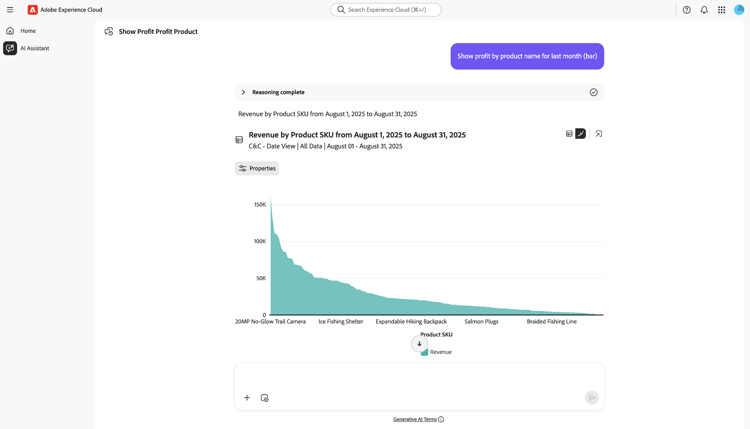Open the chart Properties panel
Viewport: 750px width, 429px height.
coord(257,168)
